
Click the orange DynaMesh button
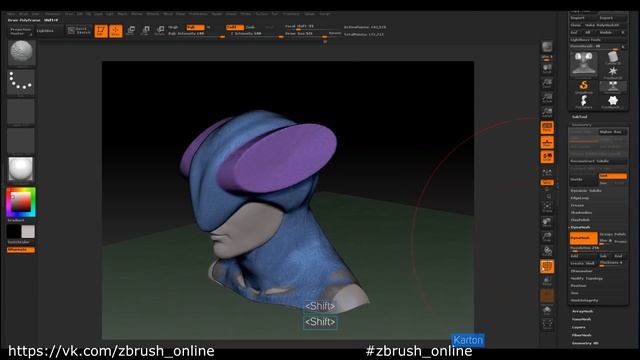[584, 238]
